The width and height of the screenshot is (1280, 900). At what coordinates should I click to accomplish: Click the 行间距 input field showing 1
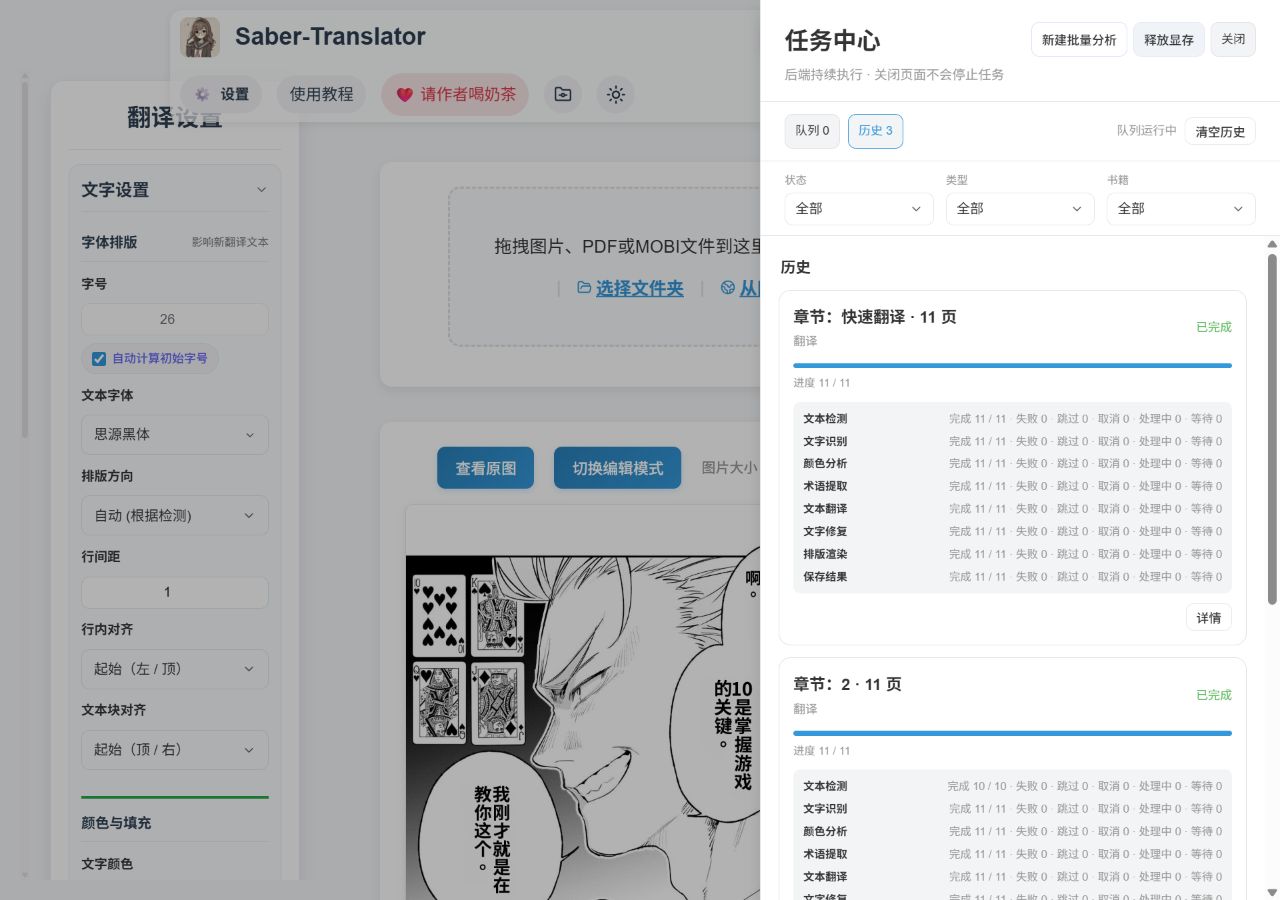pyautogui.click(x=175, y=592)
